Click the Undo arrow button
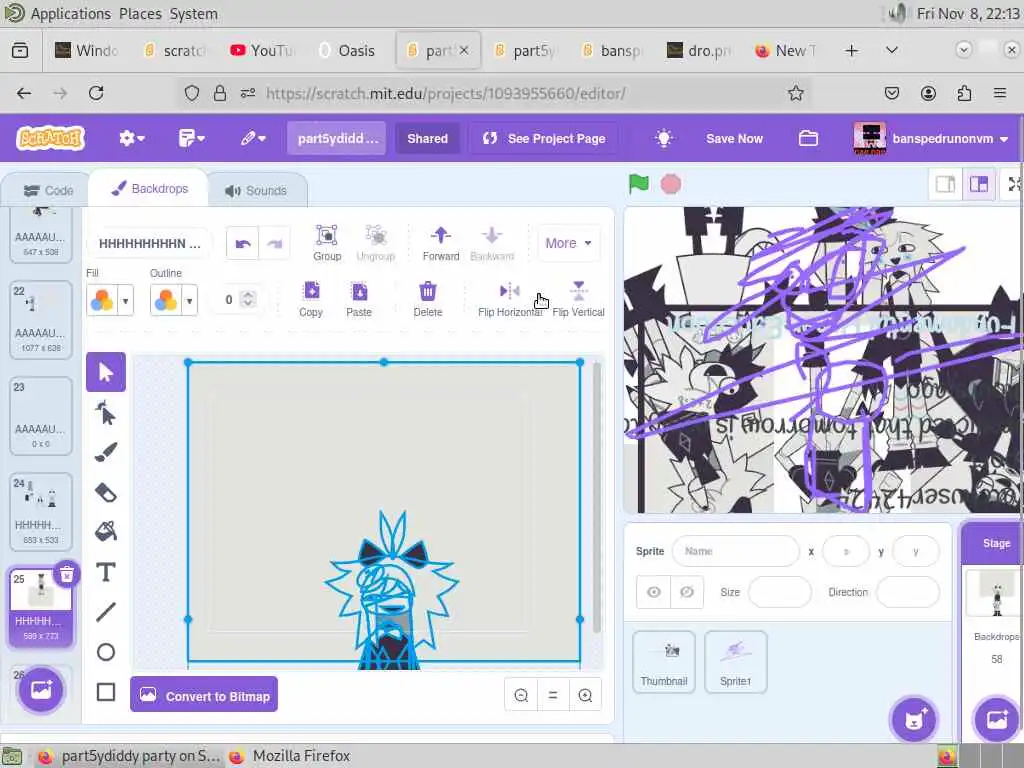This screenshot has width=1024, height=768. click(x=242, y=244)
